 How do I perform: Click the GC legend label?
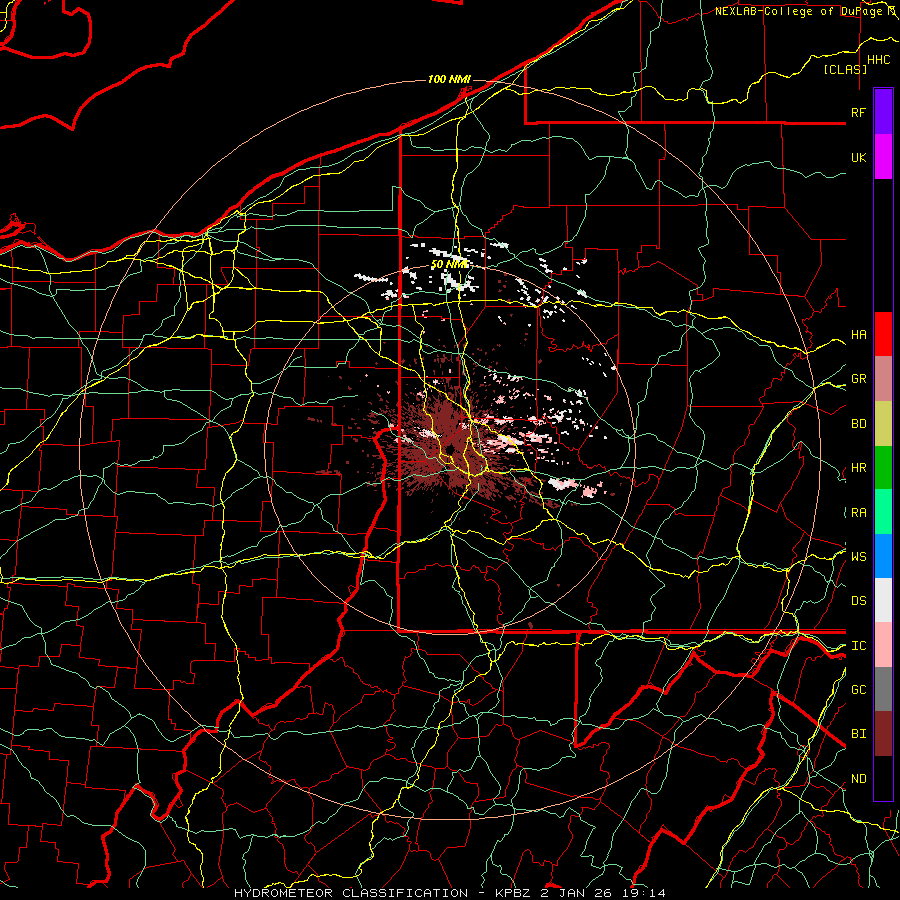tap(858, 690)
